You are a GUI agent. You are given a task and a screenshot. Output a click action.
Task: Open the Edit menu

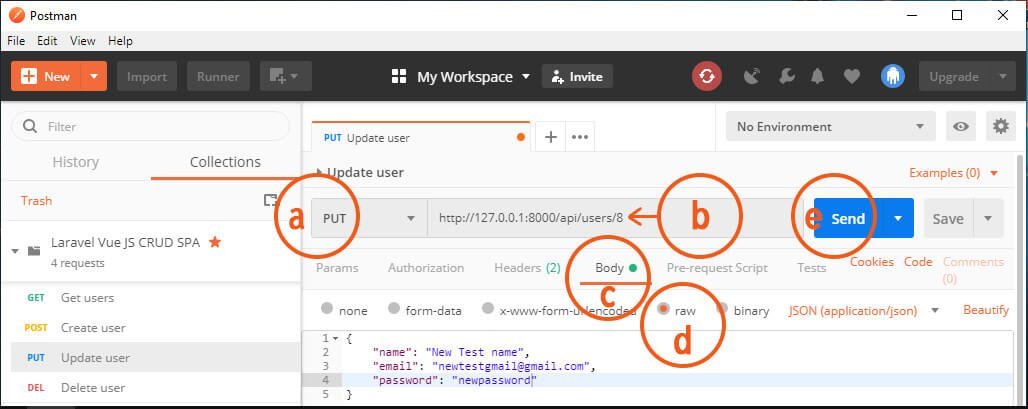47,41
